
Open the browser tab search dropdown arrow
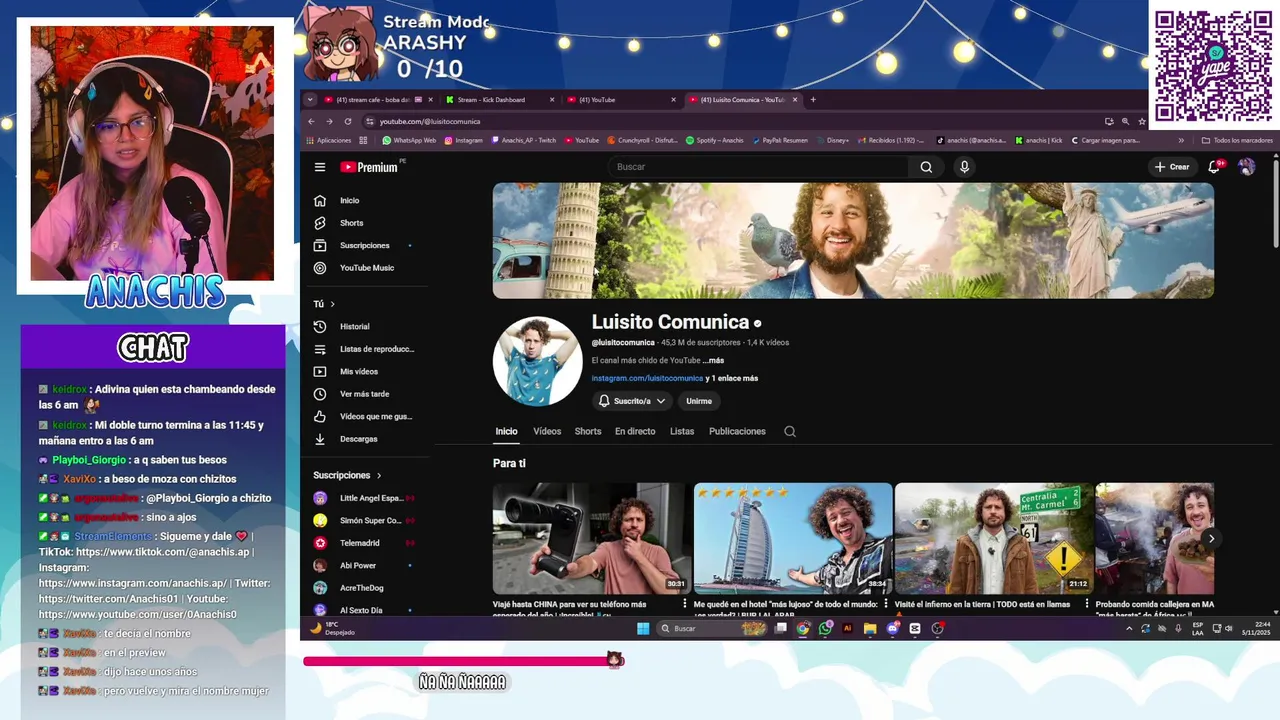point(310,100)
